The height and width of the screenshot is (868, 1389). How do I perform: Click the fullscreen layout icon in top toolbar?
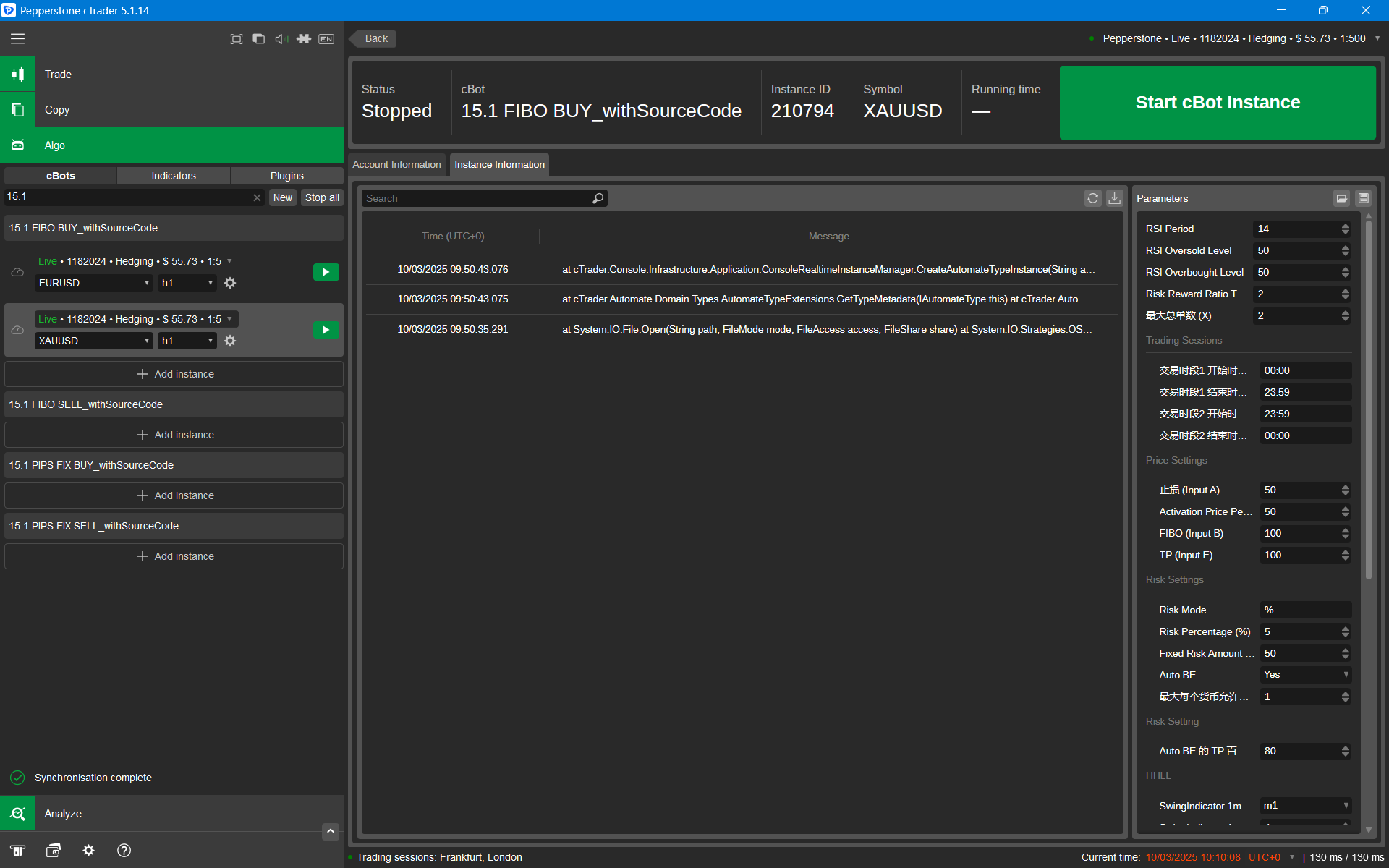tap(237, 39)
